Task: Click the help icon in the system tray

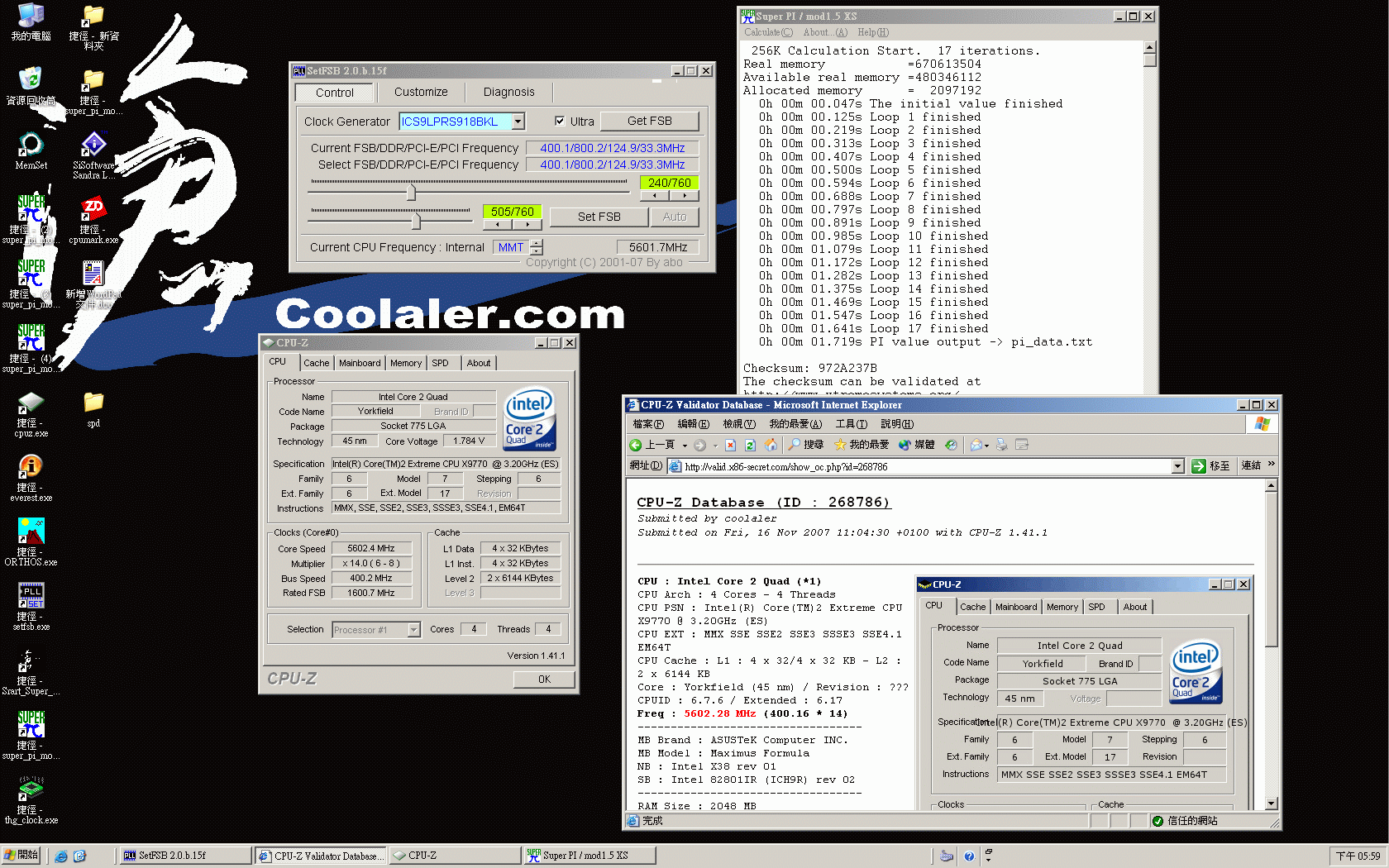Action: coord(969,856)
